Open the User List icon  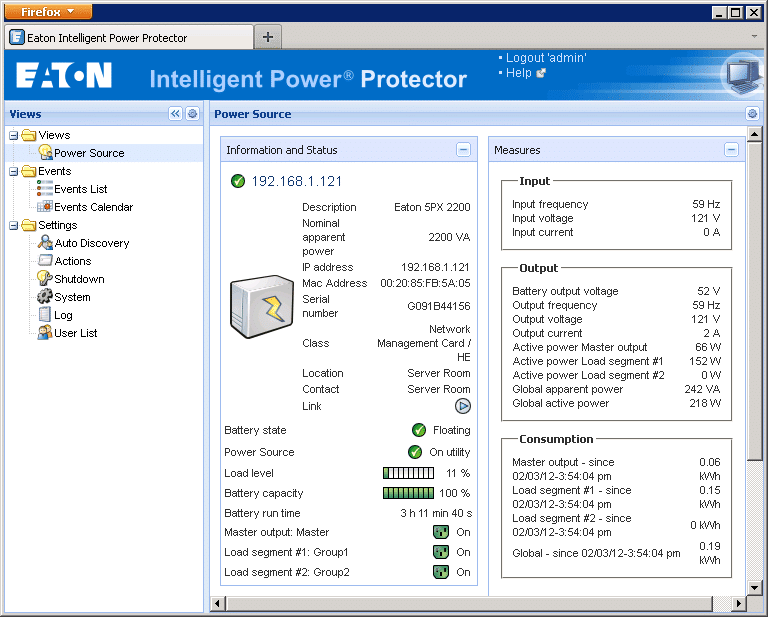click(x=45, y=332)
